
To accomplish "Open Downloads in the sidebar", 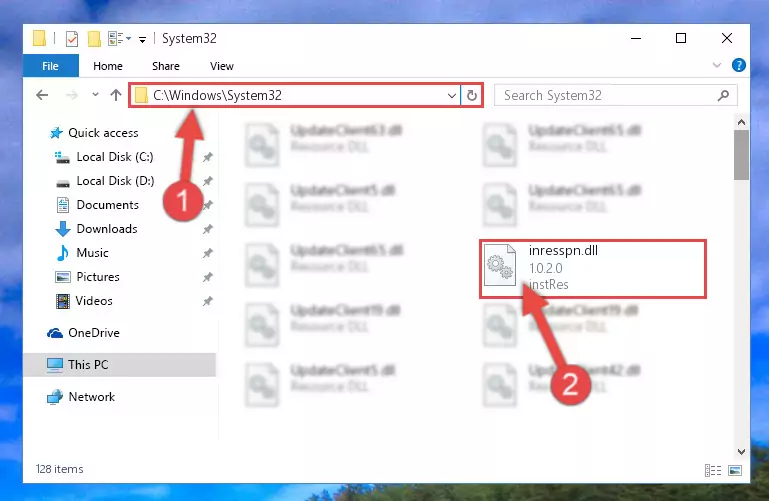I will tap(106, 229).
